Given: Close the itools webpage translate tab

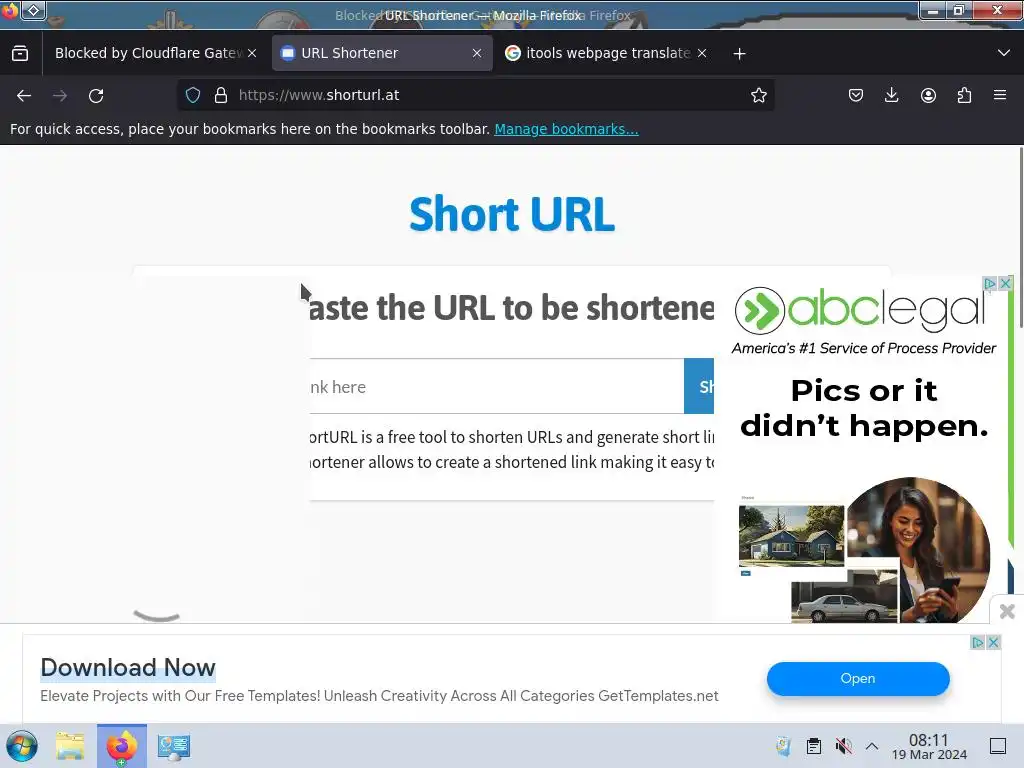Looking at the screenshot, I should coord(701,53).
